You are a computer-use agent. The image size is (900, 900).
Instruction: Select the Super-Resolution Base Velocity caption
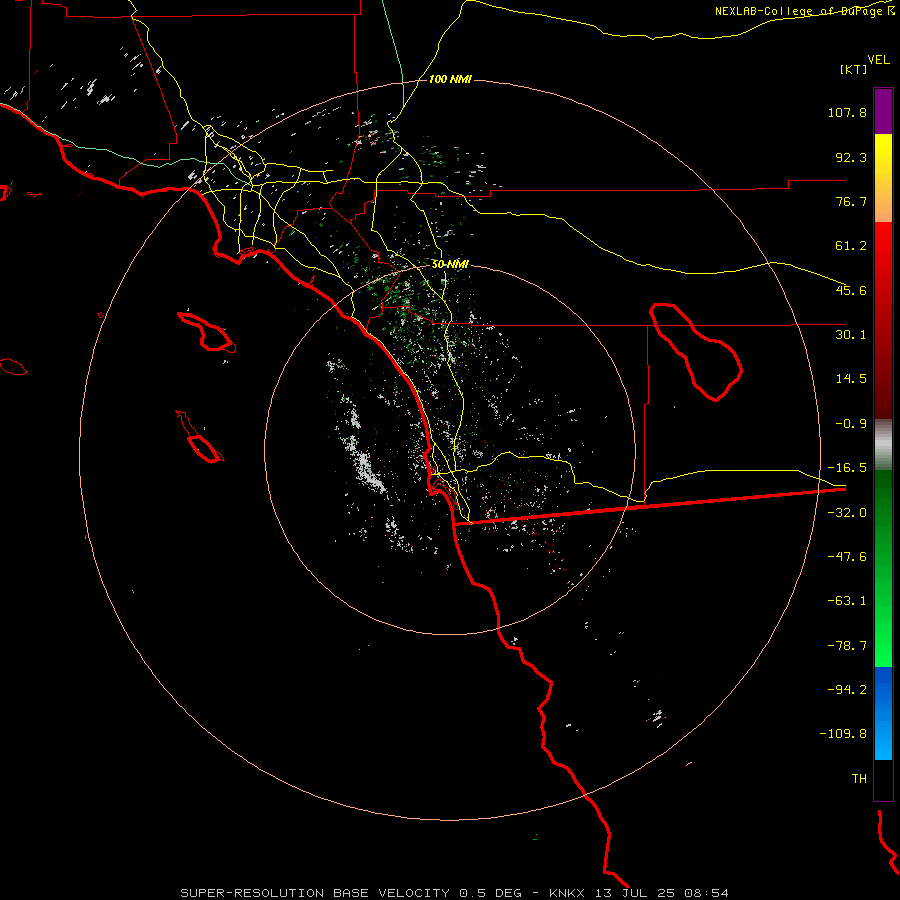point(455,893)
